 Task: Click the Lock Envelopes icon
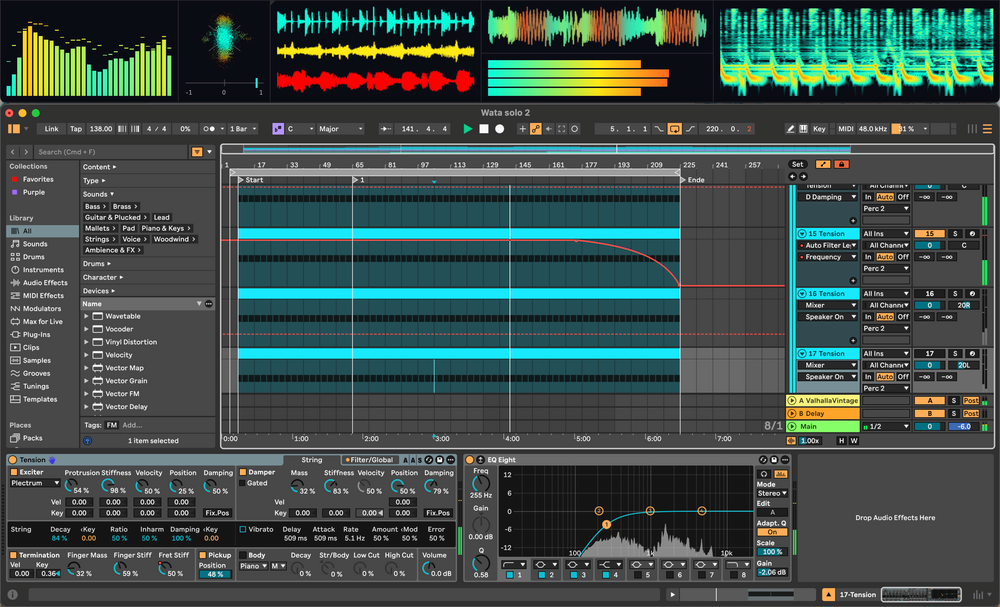coord(842,164)
